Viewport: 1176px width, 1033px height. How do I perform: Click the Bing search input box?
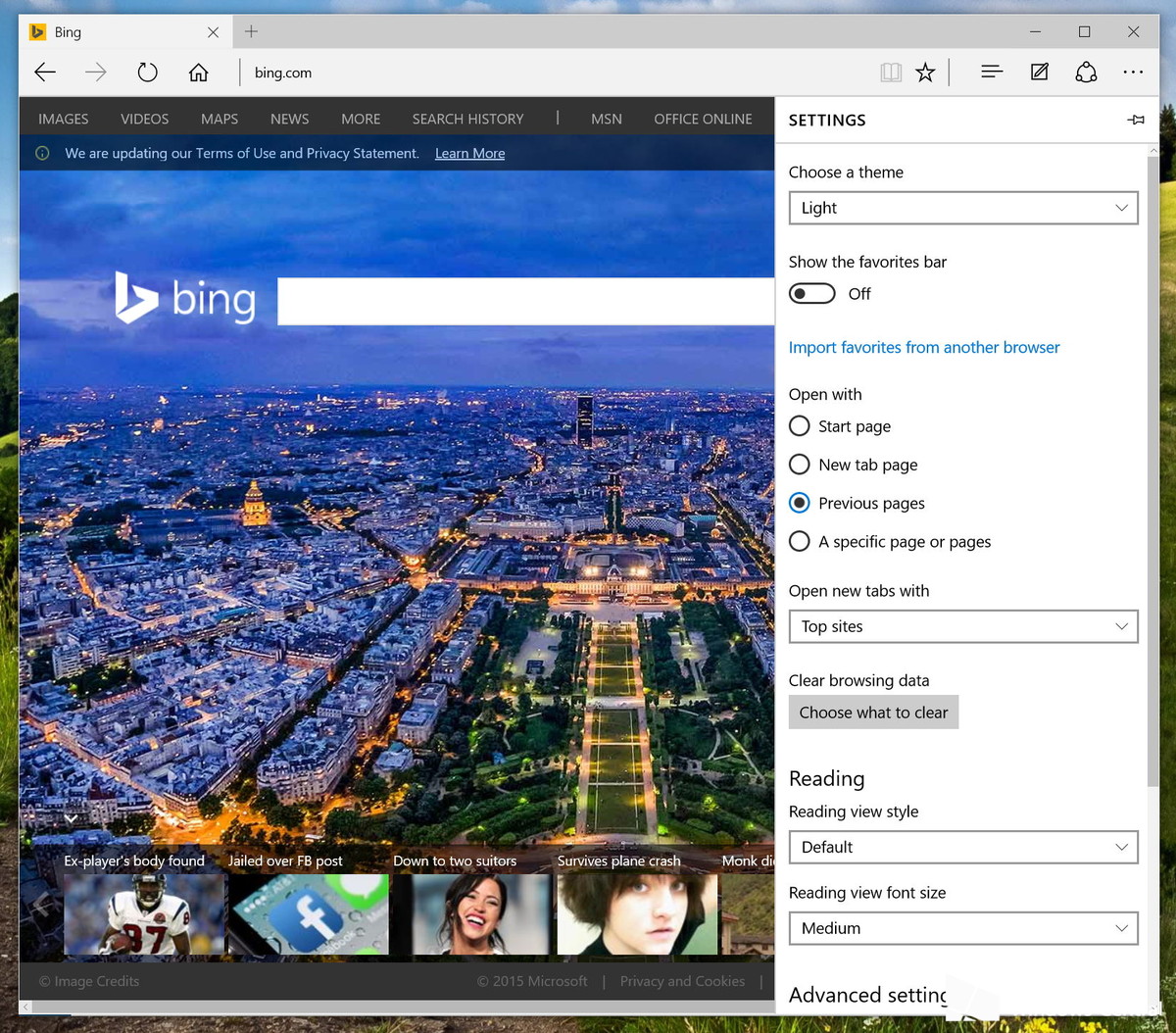pyautogui.click(x=526, y=301)
